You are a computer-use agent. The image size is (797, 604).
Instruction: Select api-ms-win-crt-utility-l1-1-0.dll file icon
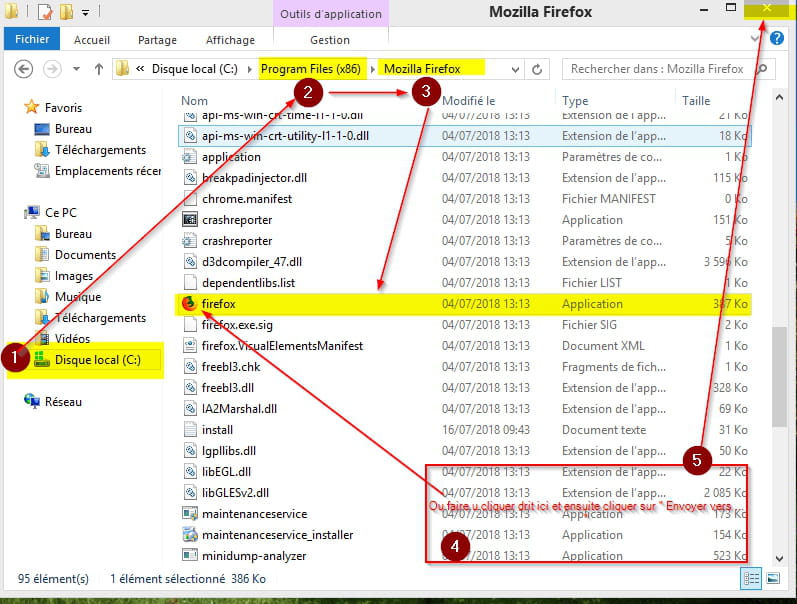click(190, 136)
